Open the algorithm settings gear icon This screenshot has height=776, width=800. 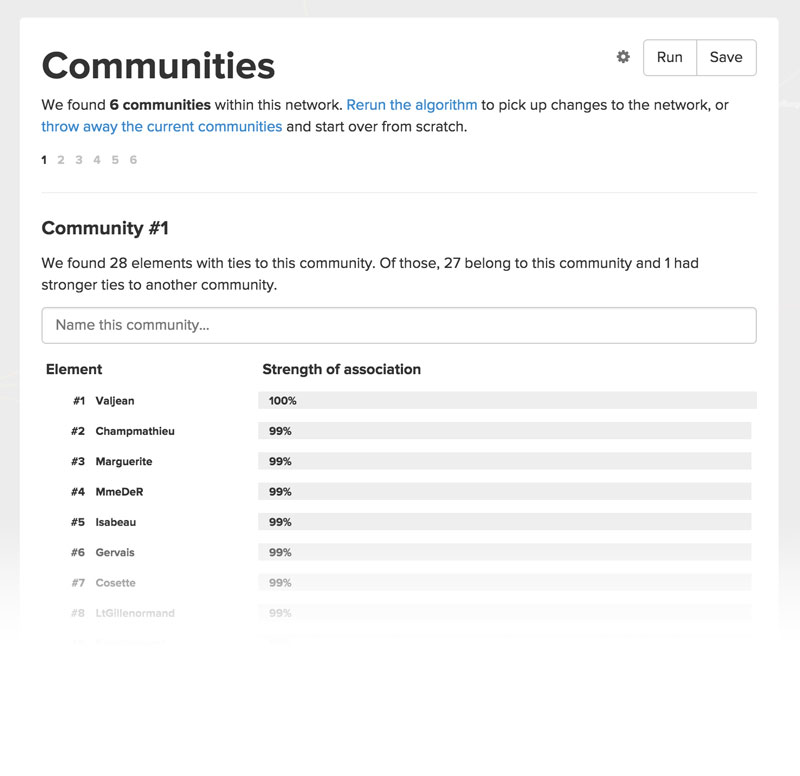622,57
